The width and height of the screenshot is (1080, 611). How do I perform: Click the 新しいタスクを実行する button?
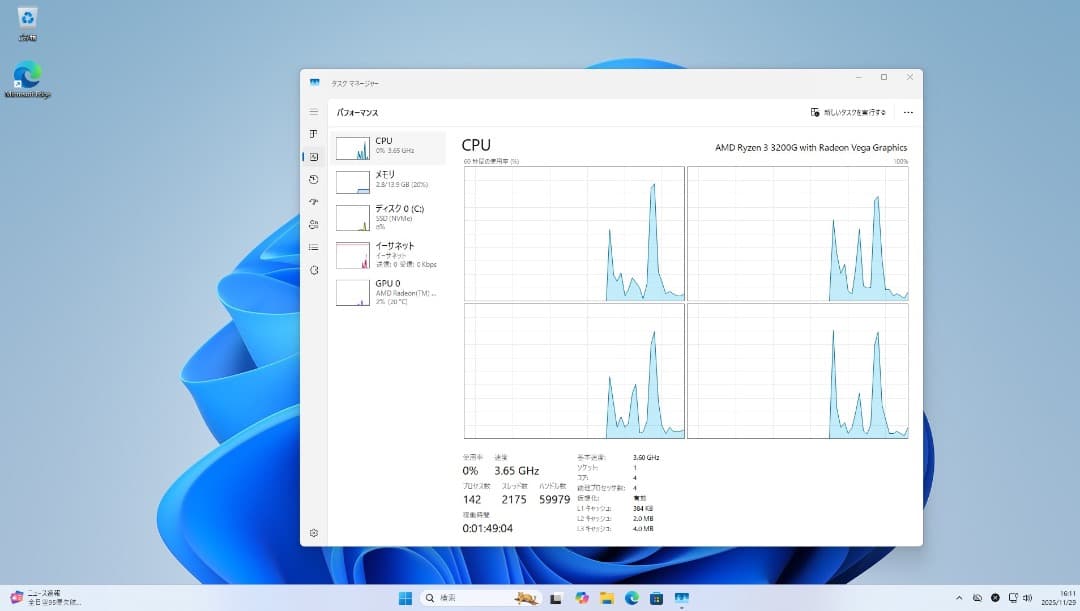coord(850,113)
